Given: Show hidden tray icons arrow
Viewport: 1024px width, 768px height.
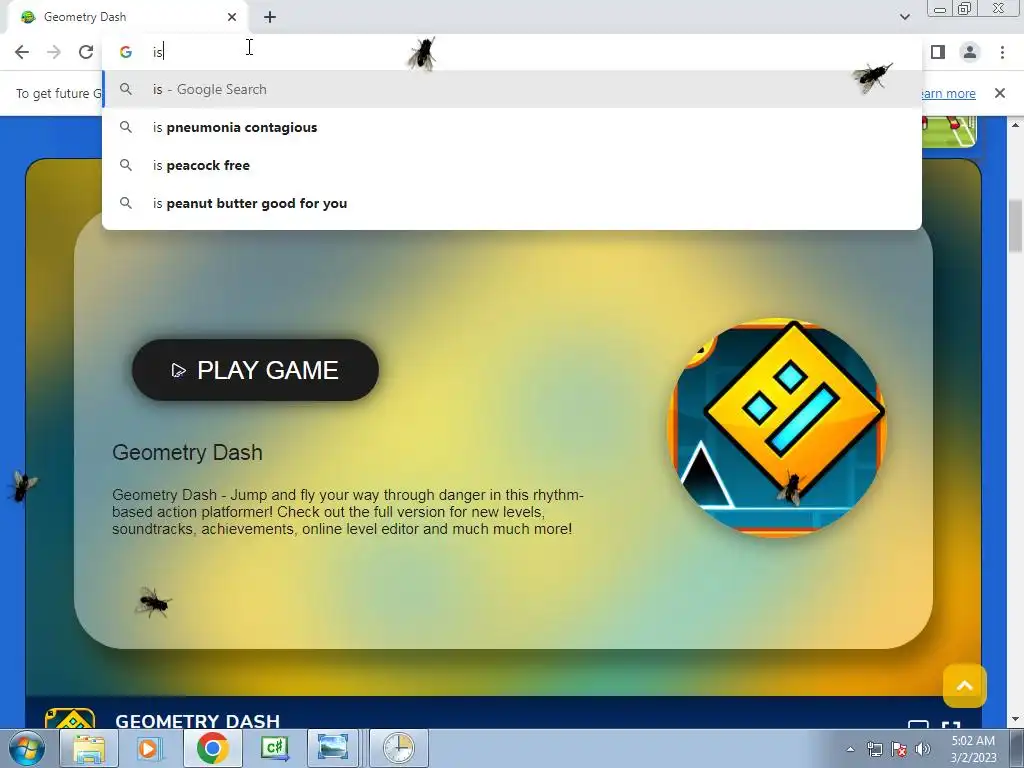Looking at the screenshot, I should point(850,749).
